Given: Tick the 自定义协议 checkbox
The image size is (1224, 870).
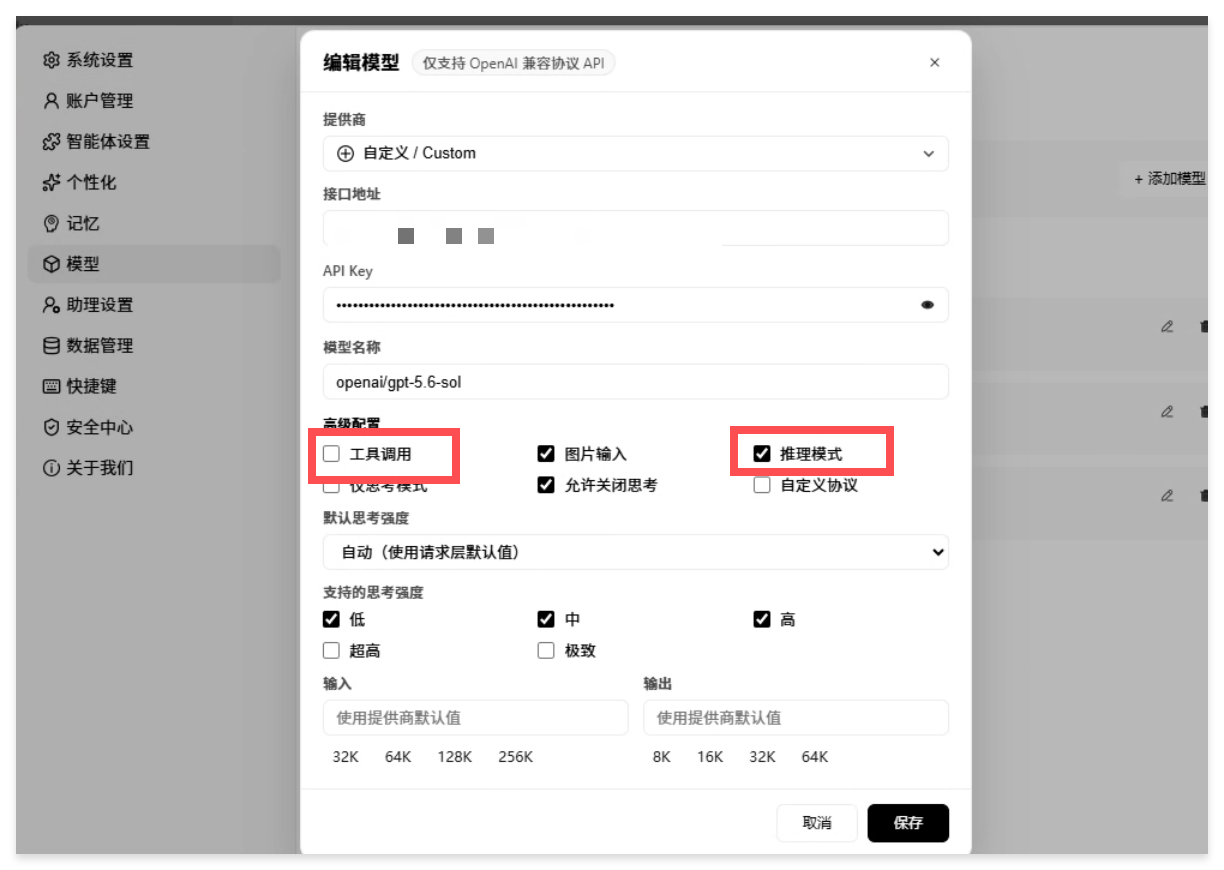Looking at the screenshot, I should pyautogui.click(x=762, y=486).
